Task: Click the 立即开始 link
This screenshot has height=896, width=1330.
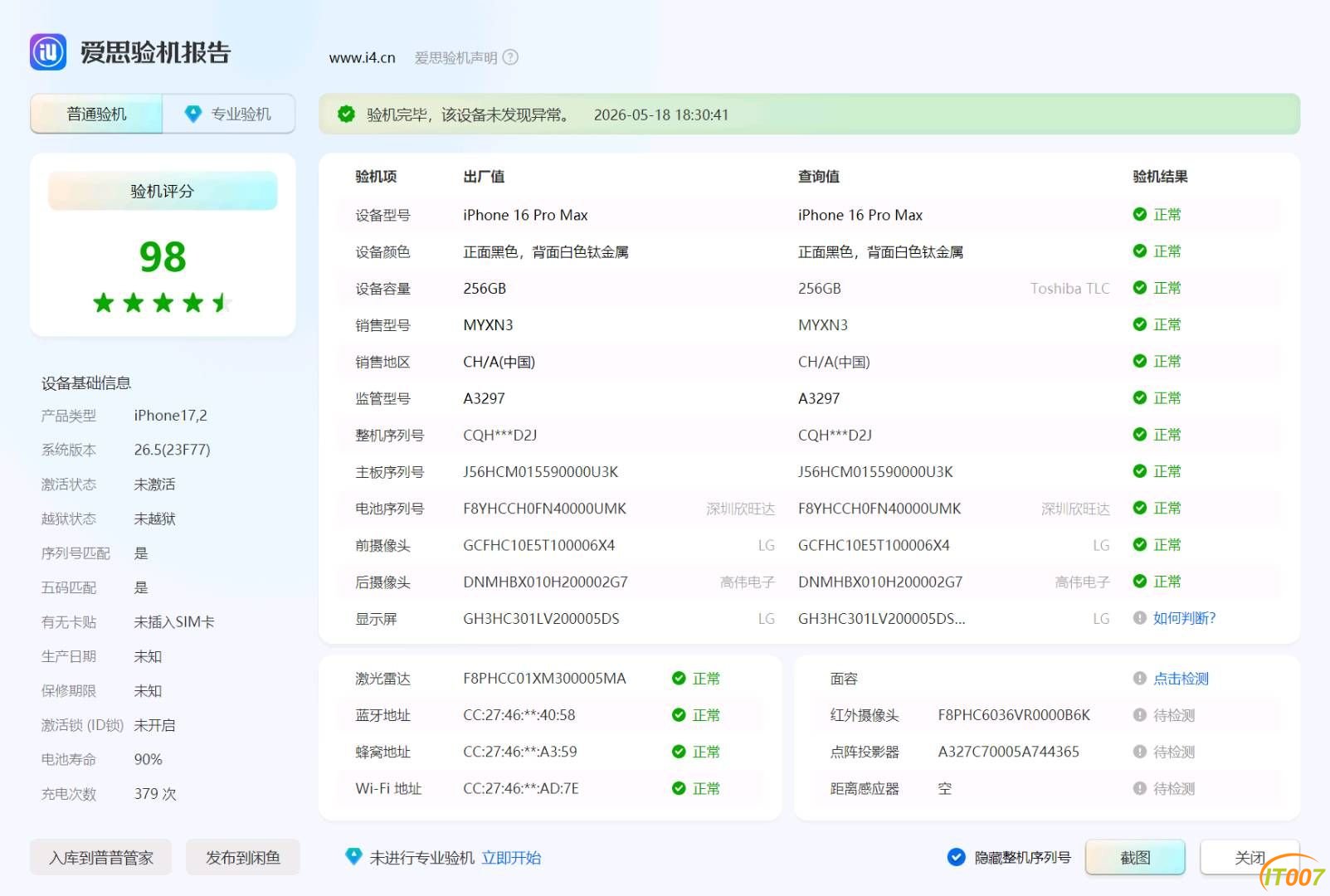Action: click(x=511, y=857)
